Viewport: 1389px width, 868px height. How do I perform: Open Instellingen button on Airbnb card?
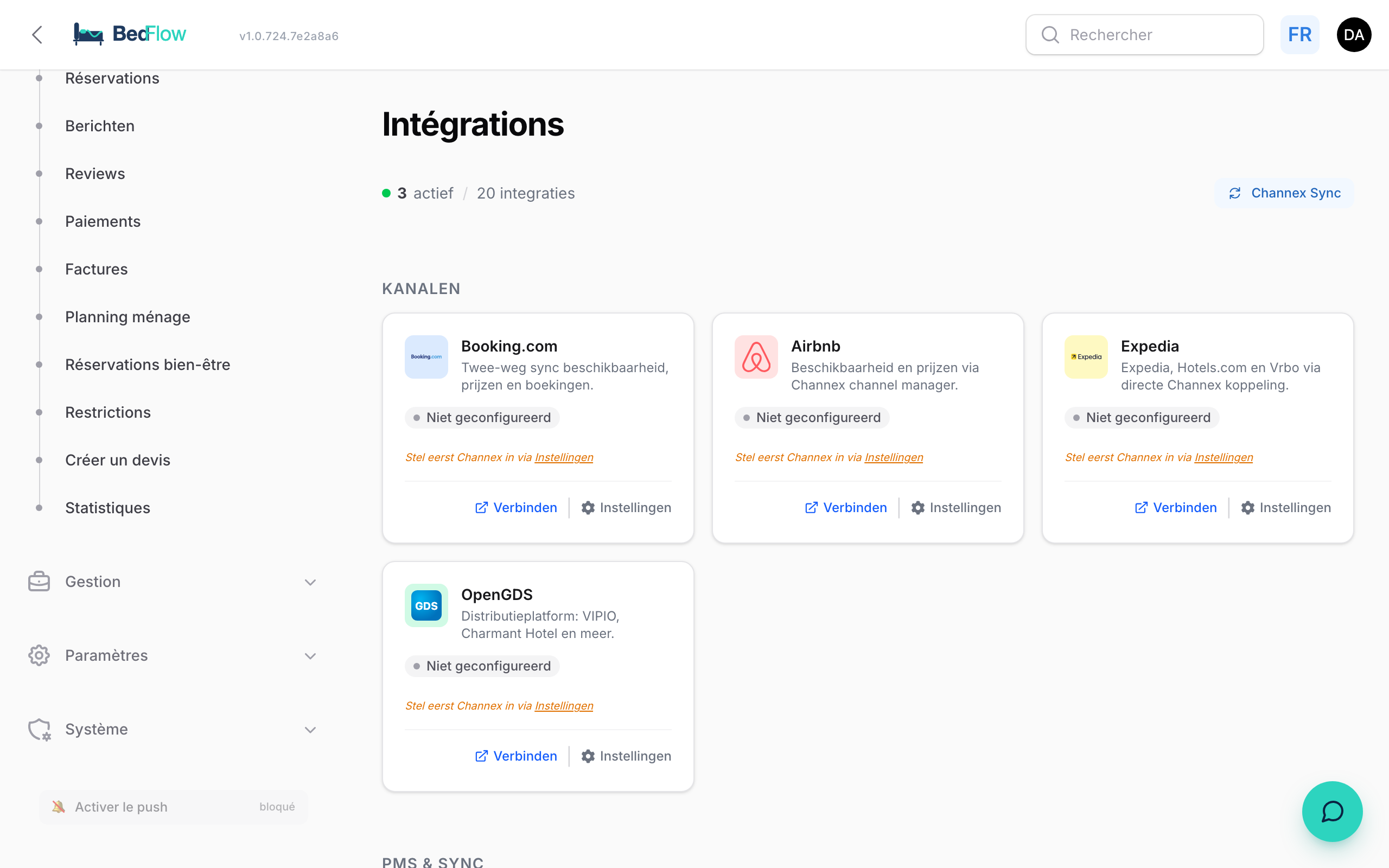(956, 507)
